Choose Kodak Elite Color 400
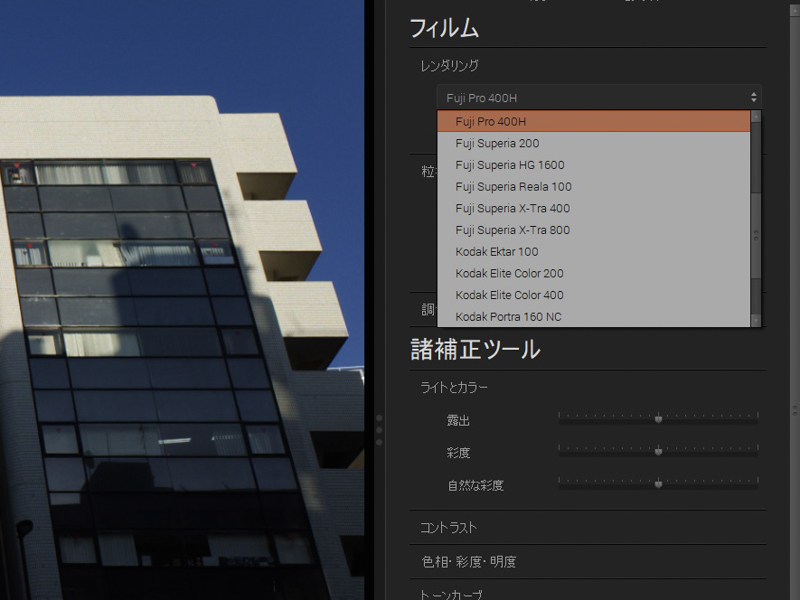 tap(594, 295)
